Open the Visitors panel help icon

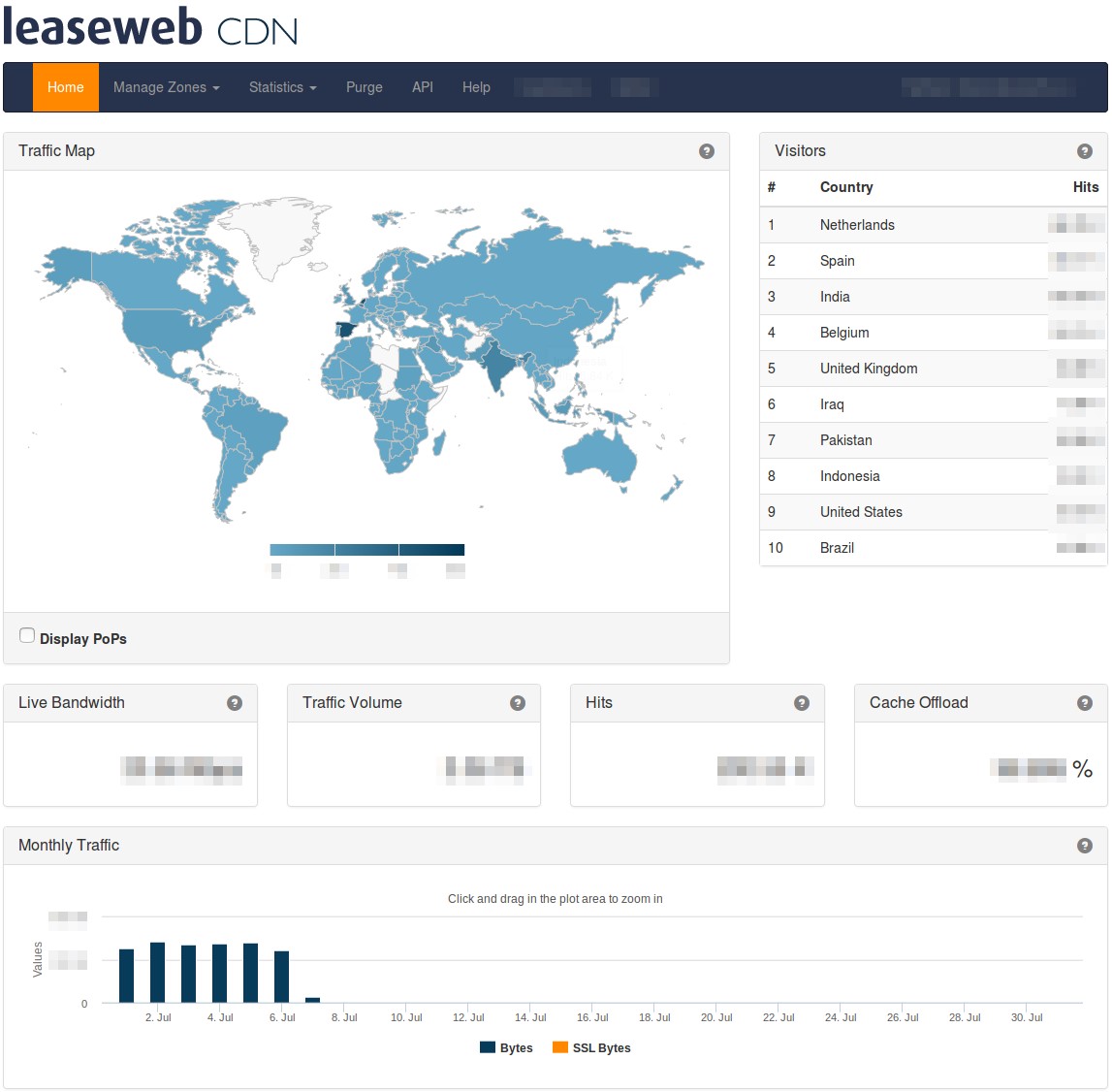[x=1085, y=151]
